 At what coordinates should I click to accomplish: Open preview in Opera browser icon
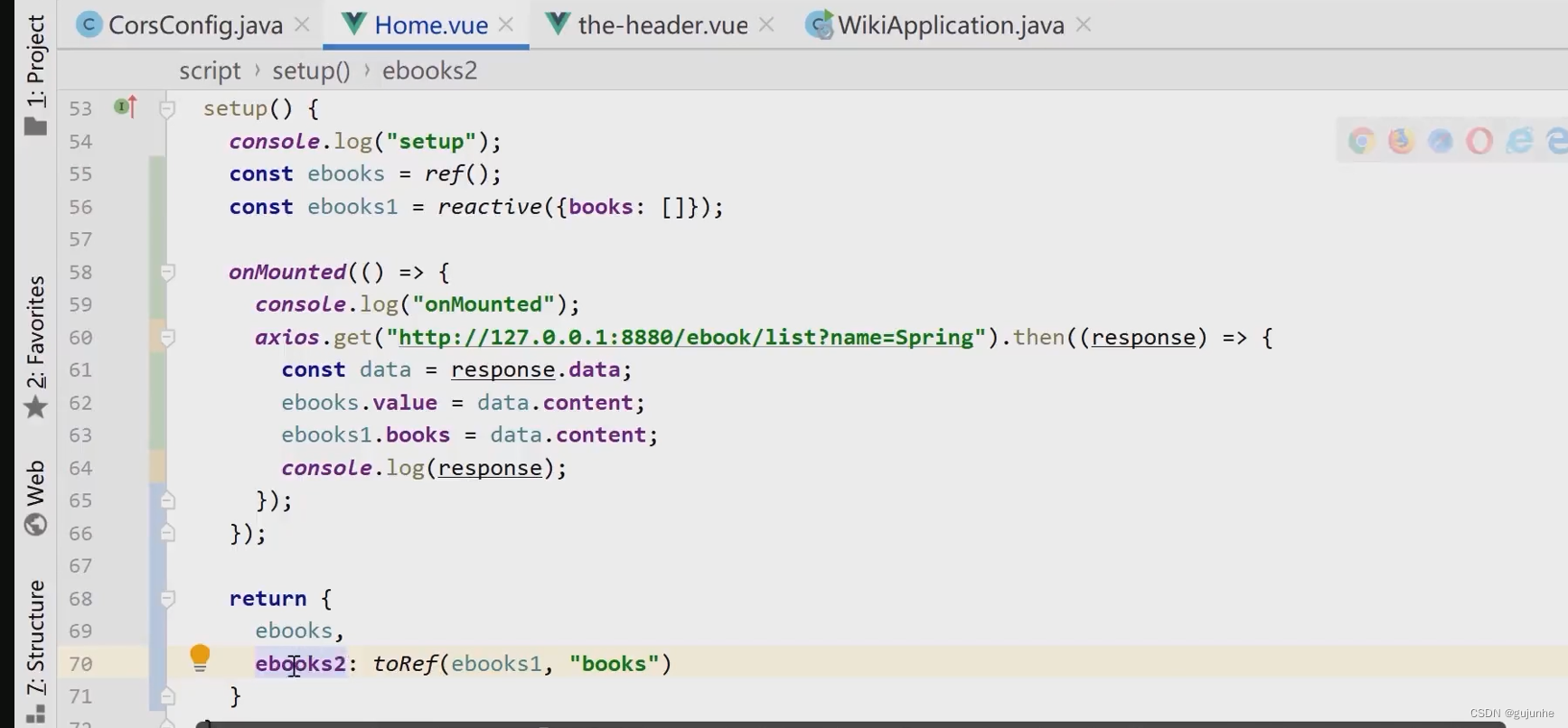tap(1479, 141)
